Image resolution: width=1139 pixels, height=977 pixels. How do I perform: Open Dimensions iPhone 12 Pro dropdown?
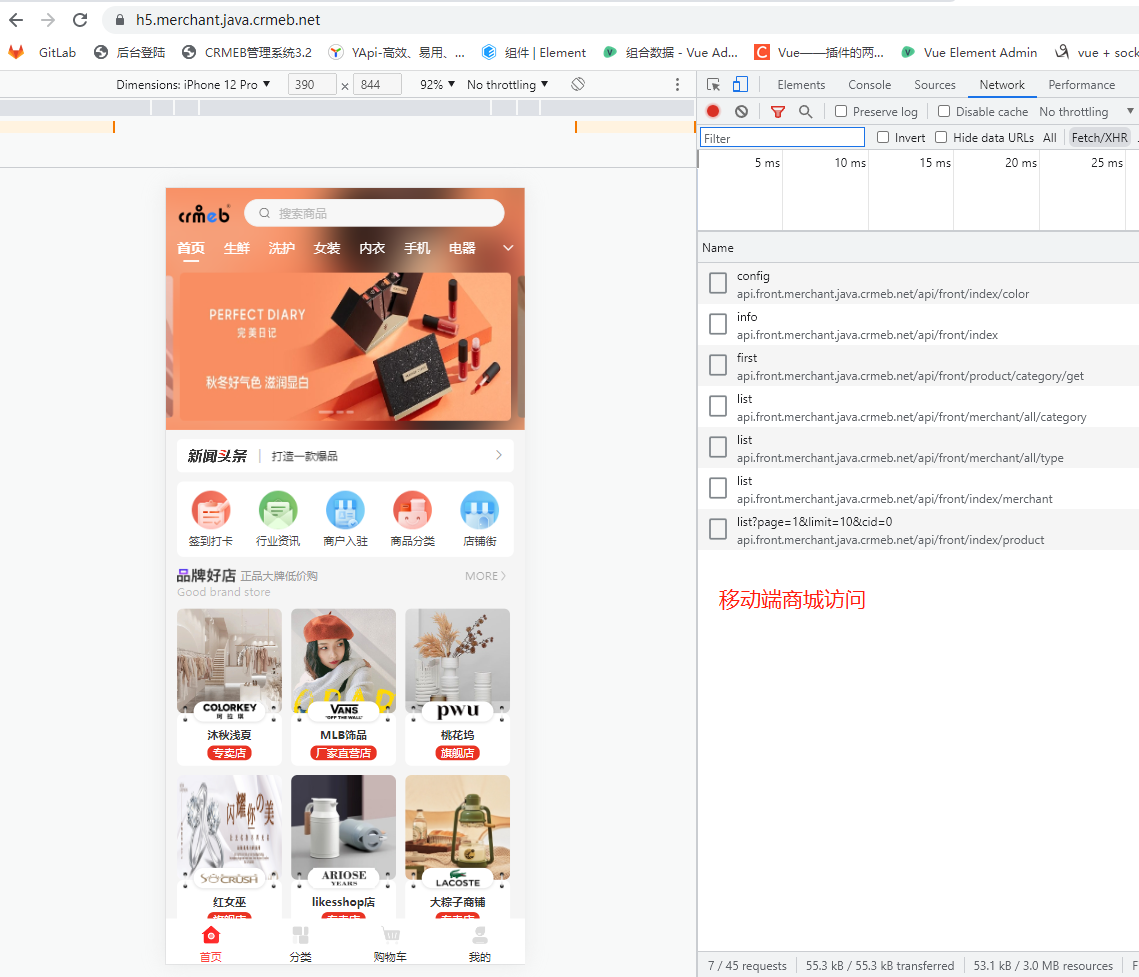coord(193,84)
